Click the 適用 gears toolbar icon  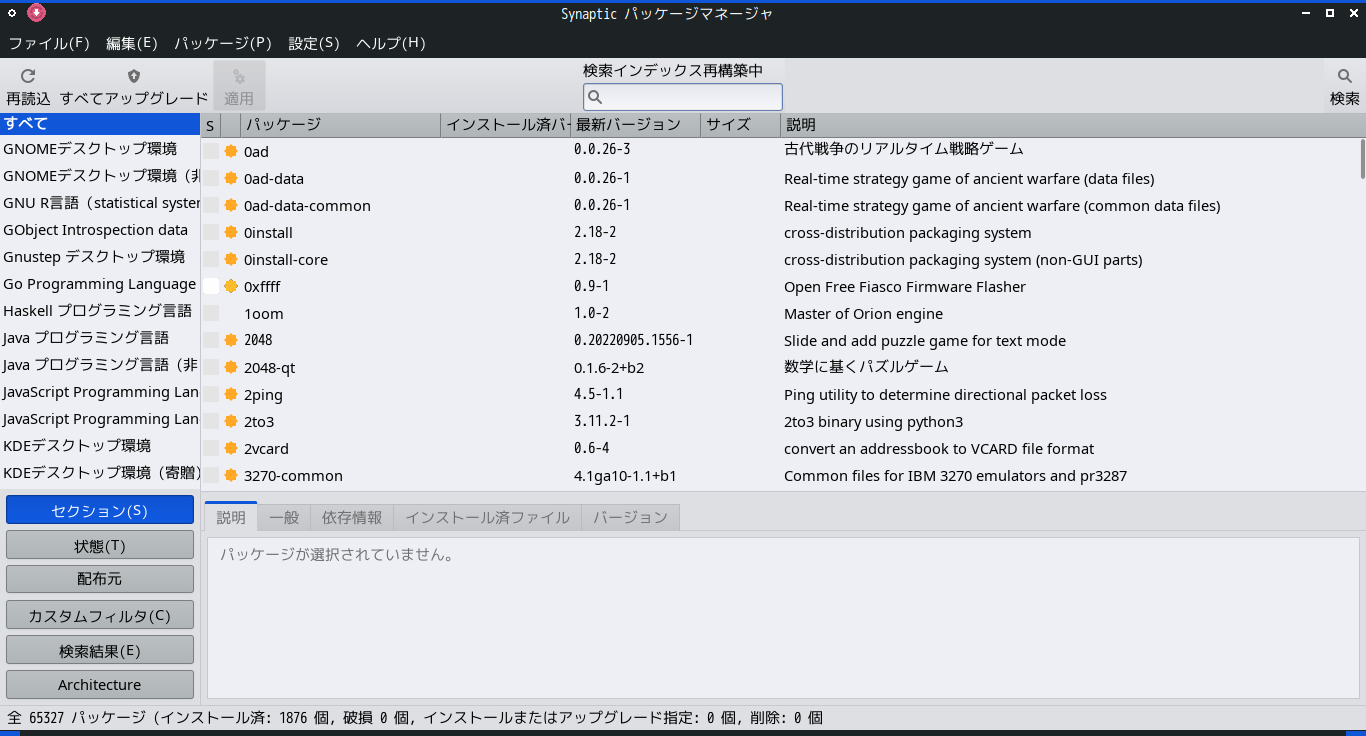pos(239,77)
